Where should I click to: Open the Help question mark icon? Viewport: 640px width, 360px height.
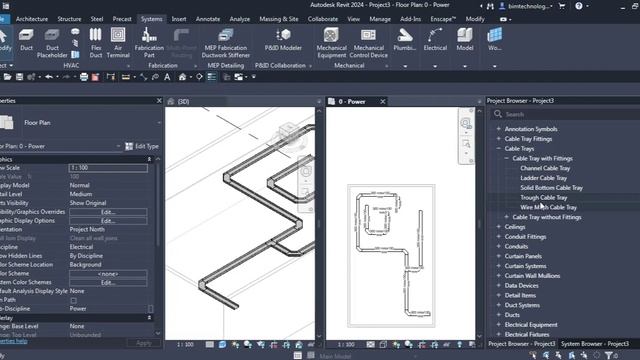(579, 6)
